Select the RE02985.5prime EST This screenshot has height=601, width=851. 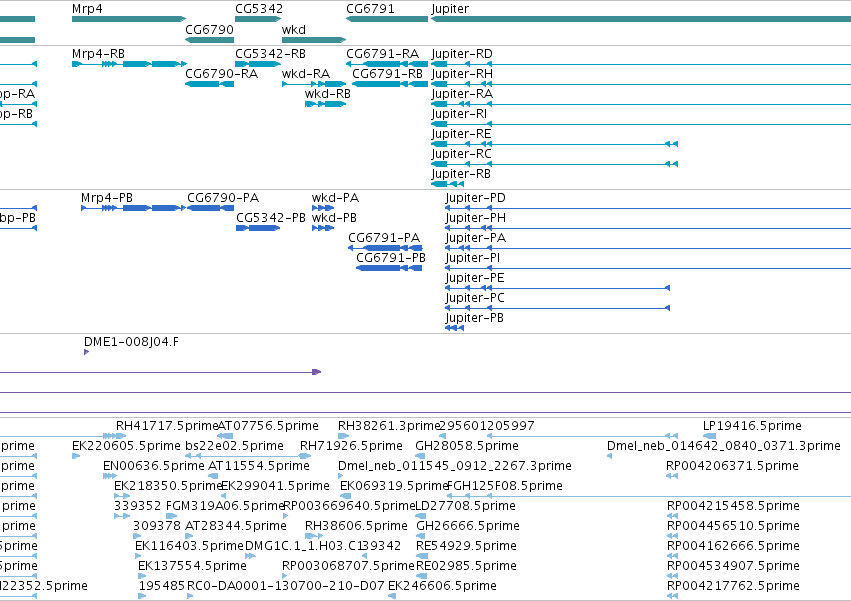tap(421, 577)
